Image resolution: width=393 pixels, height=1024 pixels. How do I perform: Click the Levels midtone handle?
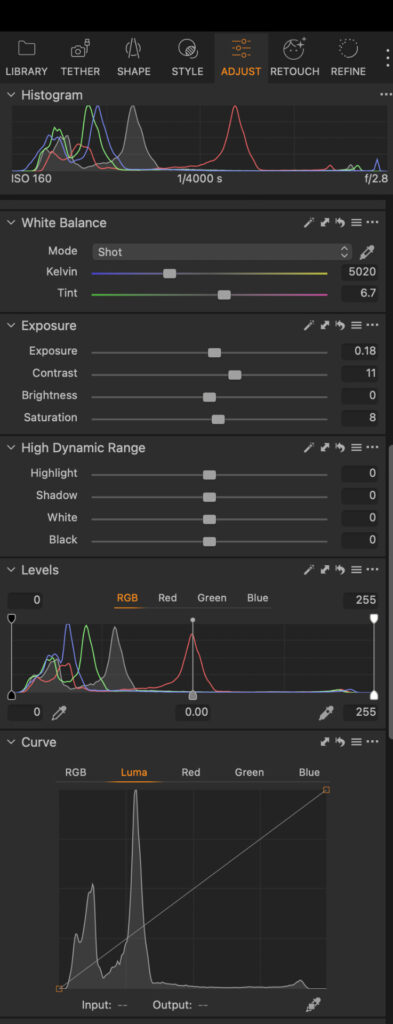click(193, 696)
